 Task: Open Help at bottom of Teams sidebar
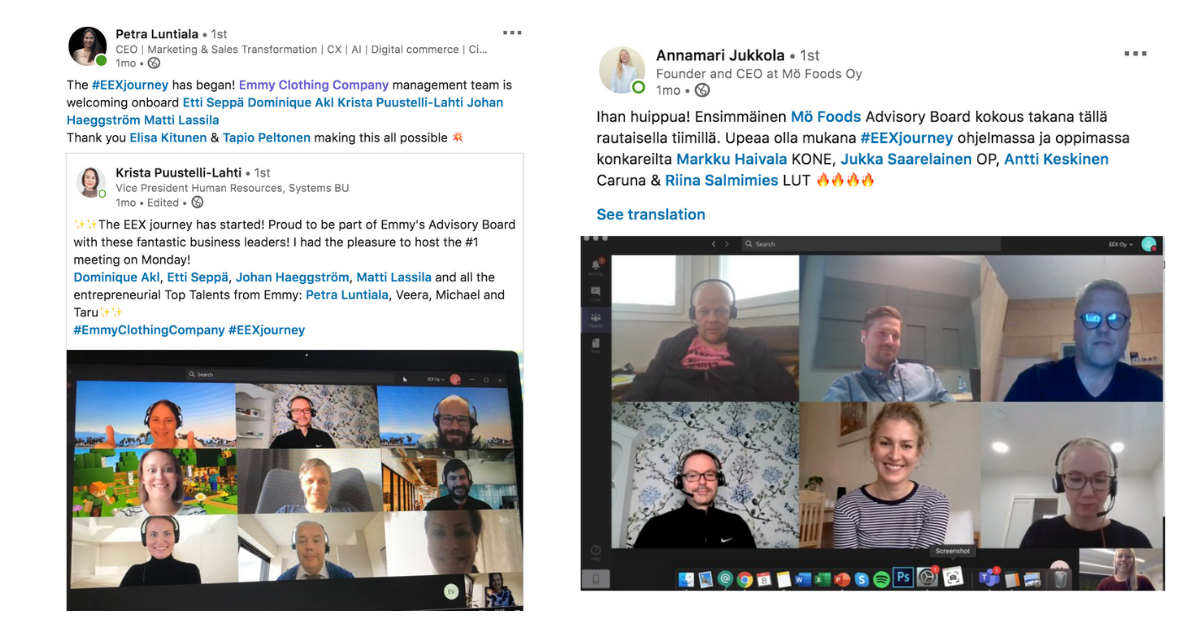click(596, 551)
